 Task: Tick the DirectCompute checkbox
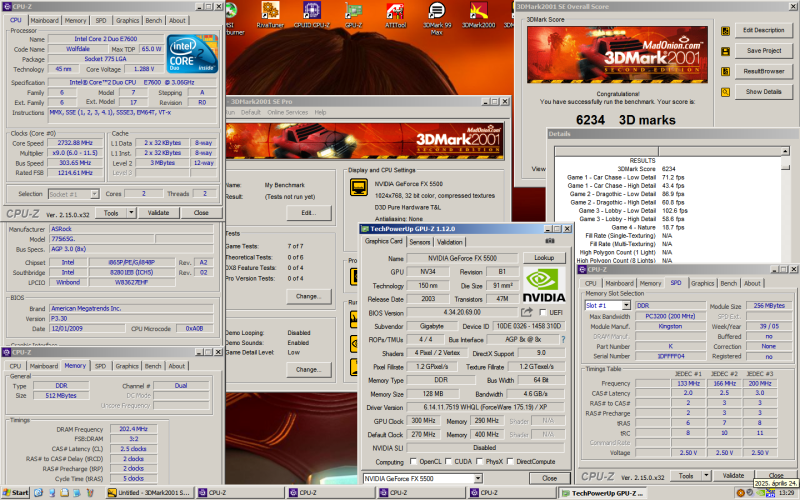(510, 461)
